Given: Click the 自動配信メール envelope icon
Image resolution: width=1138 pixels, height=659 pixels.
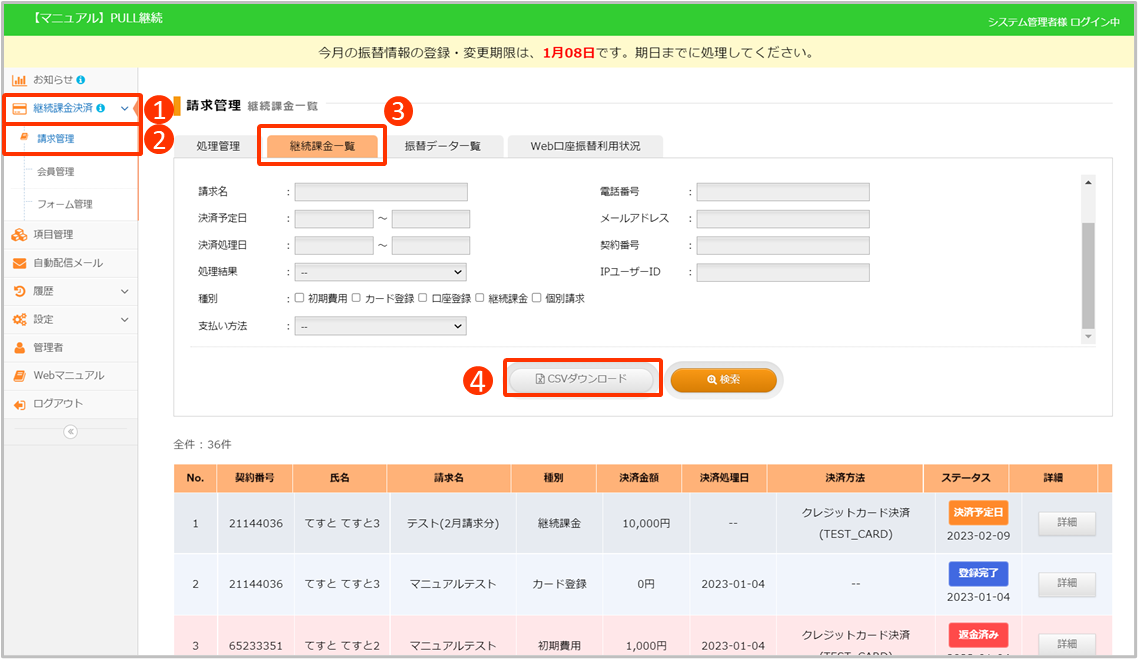Looking at the screenshot, I should pos(19,263).
